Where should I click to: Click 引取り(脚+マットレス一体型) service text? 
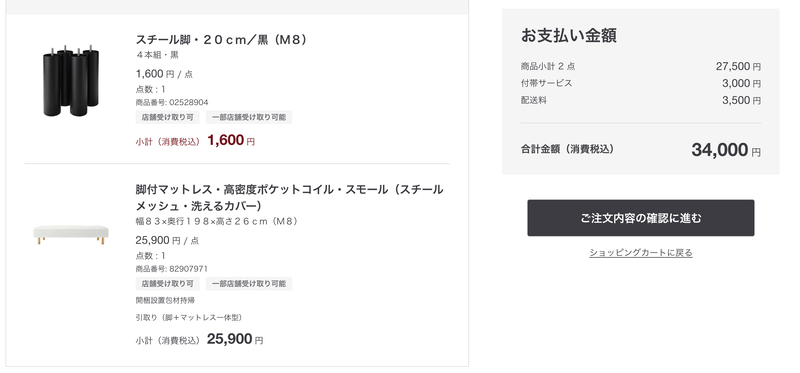click(x=189, y=317)
